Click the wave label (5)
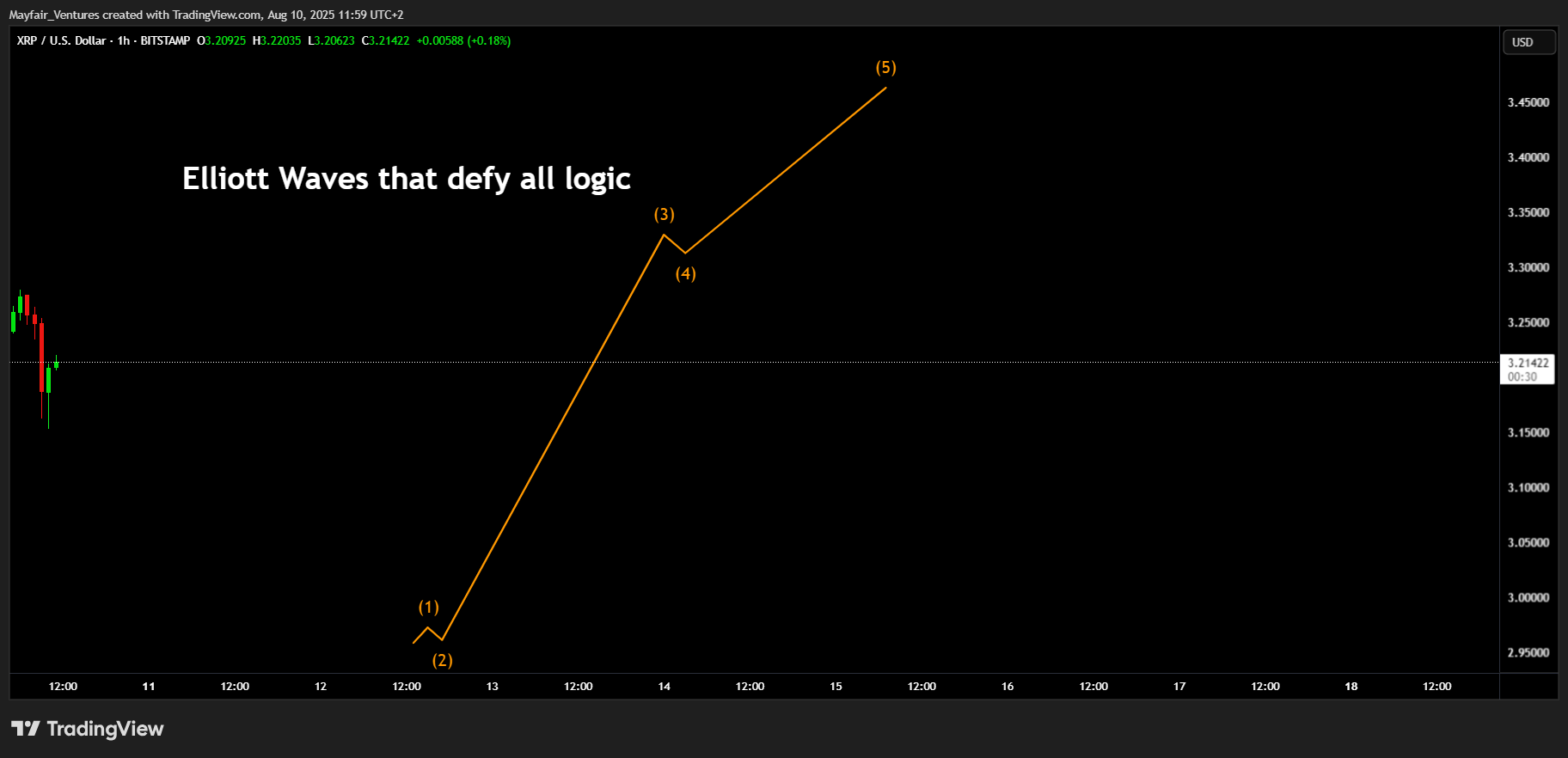The height and width of the screenshot is (758, 1568). click(x=885, y=67)
